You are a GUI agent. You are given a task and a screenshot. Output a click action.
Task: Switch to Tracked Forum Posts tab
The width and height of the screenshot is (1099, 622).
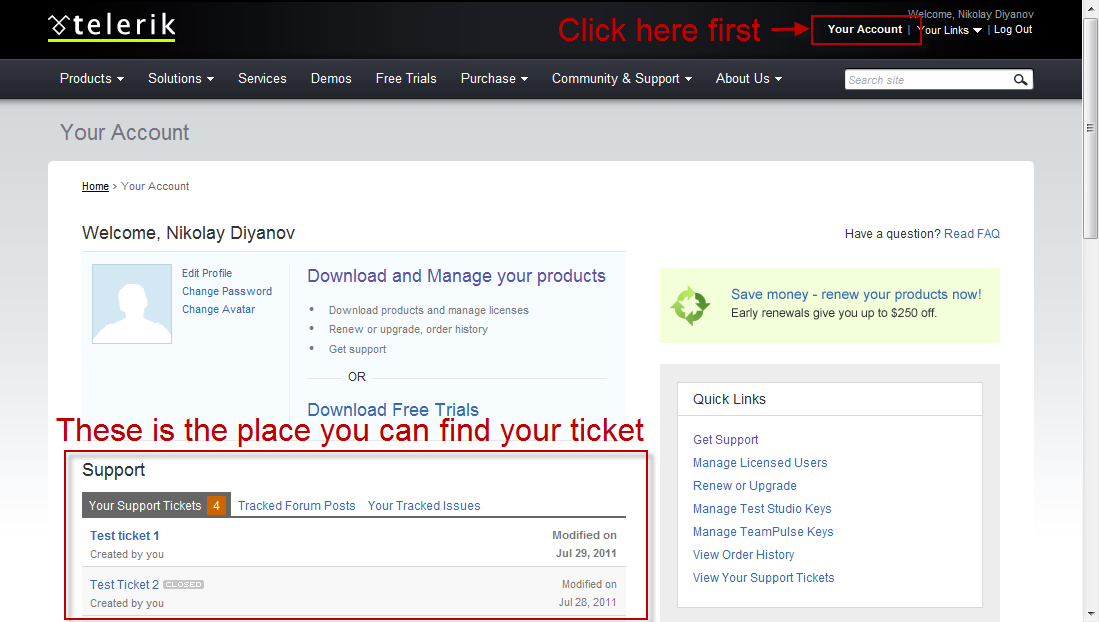(296, 506)
